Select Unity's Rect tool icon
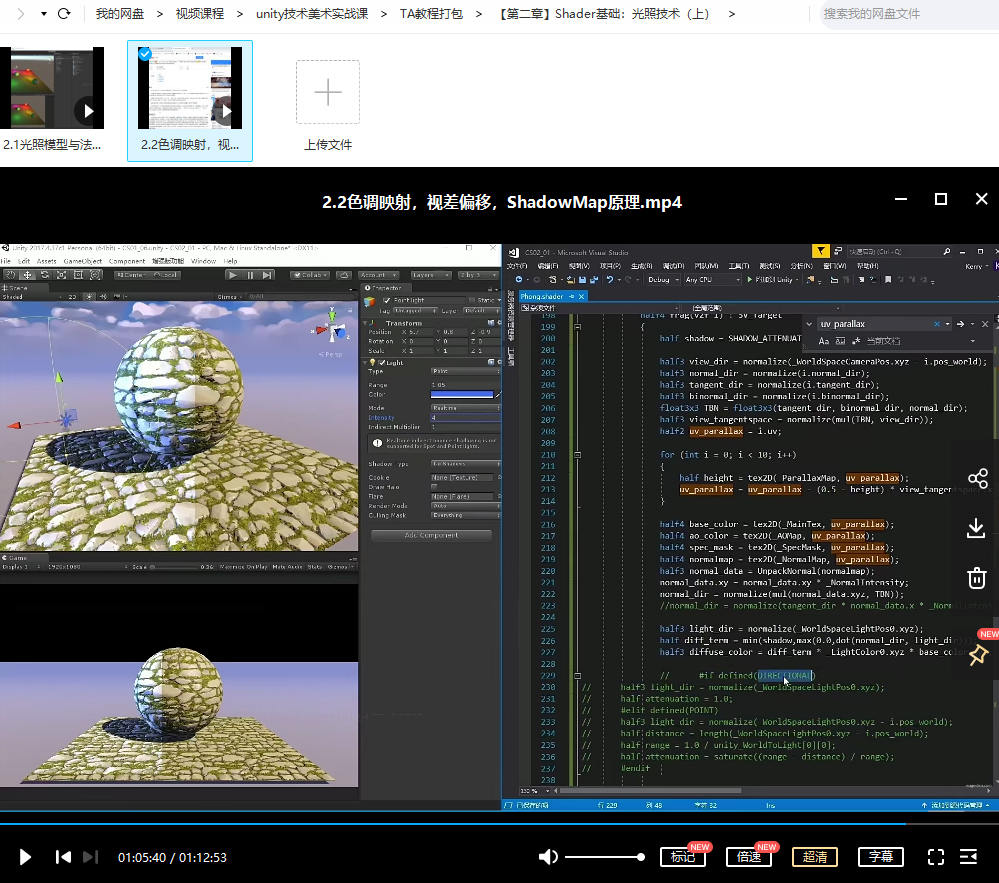The image size is (999, 883). click(78, 275)
